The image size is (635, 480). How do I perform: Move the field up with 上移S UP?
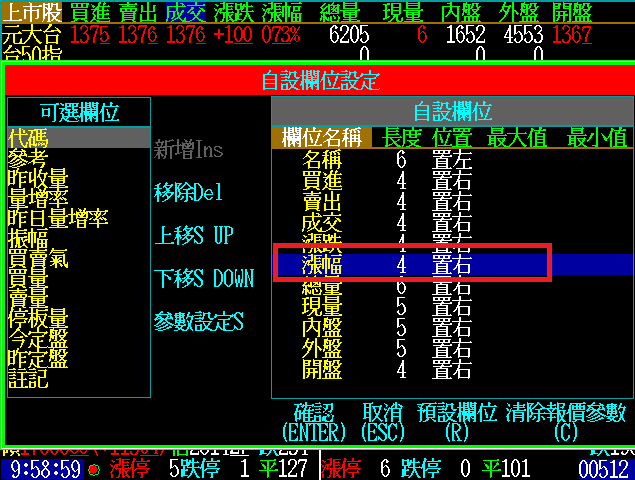tap(193, 236)
